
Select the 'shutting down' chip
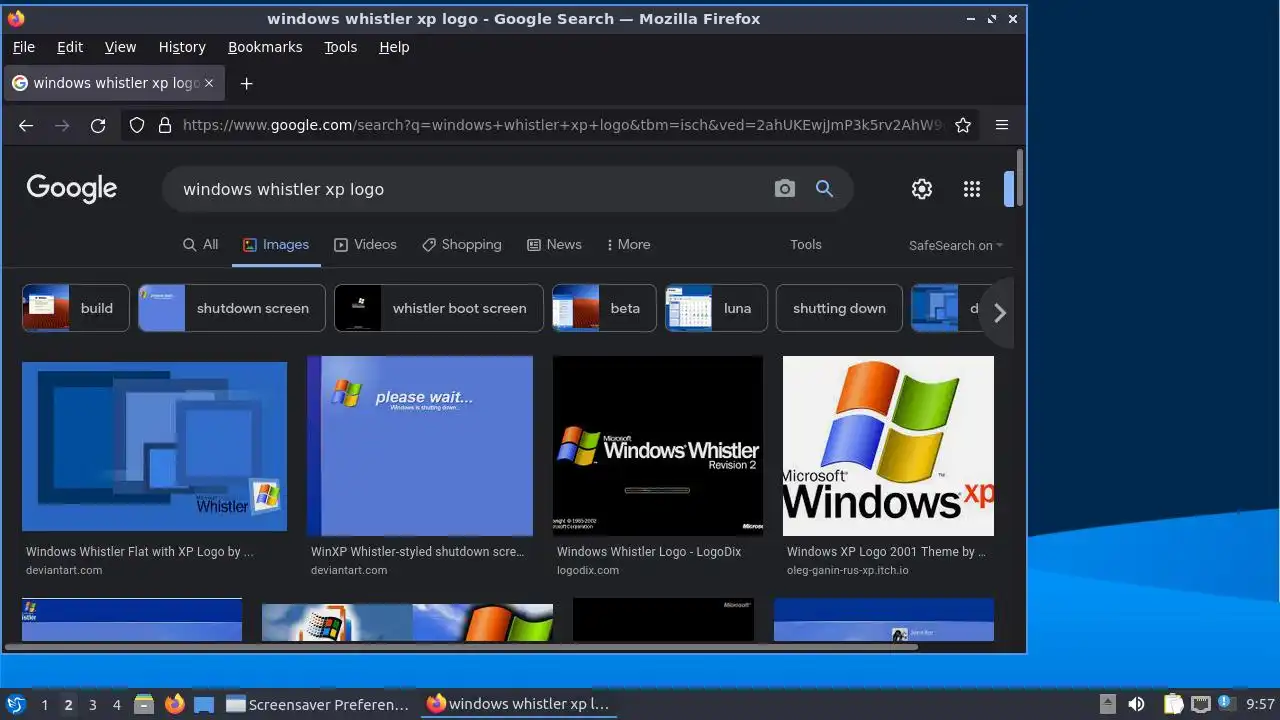point(839,308)
